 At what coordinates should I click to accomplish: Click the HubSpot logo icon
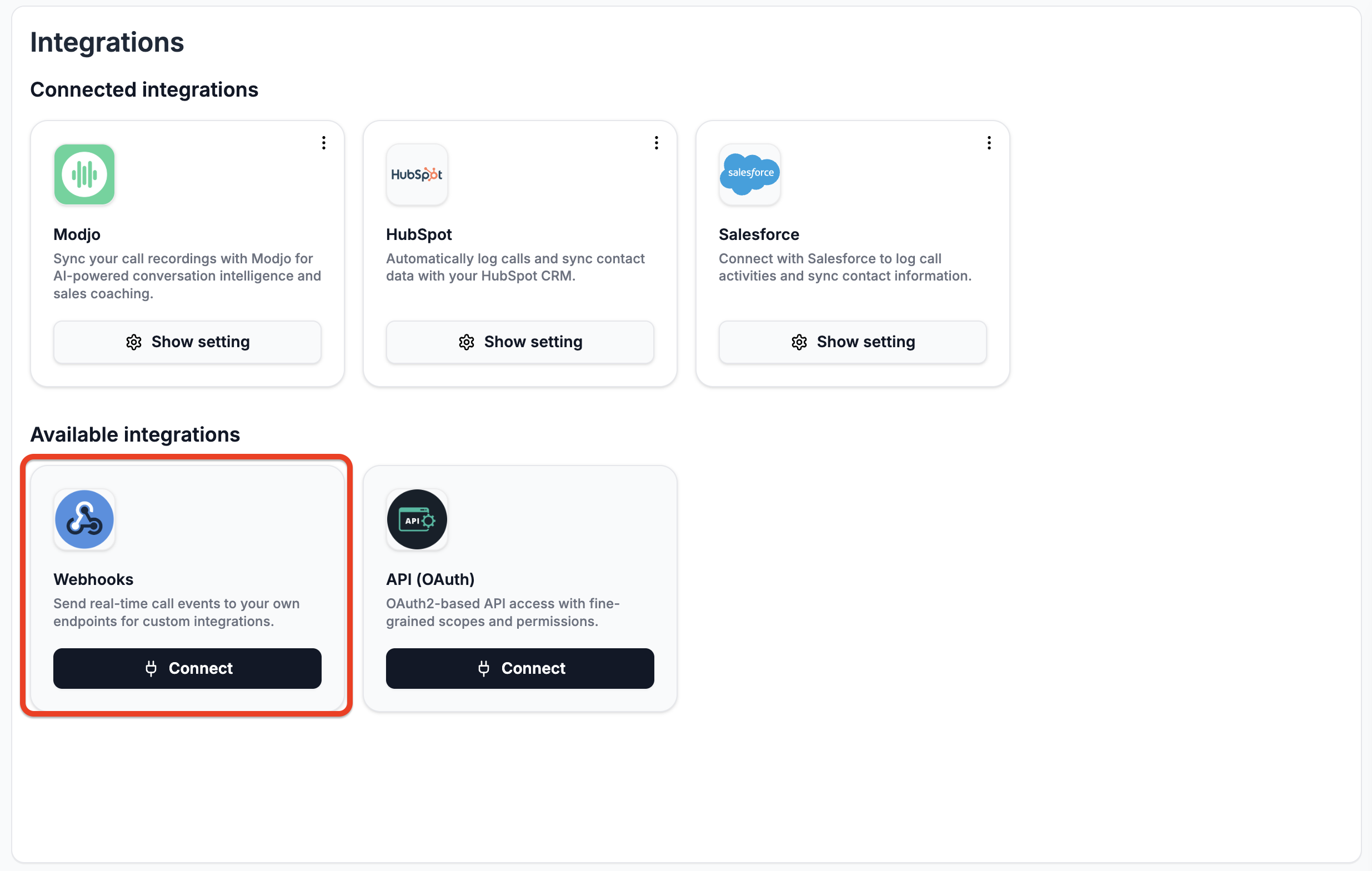coord(417,175)
